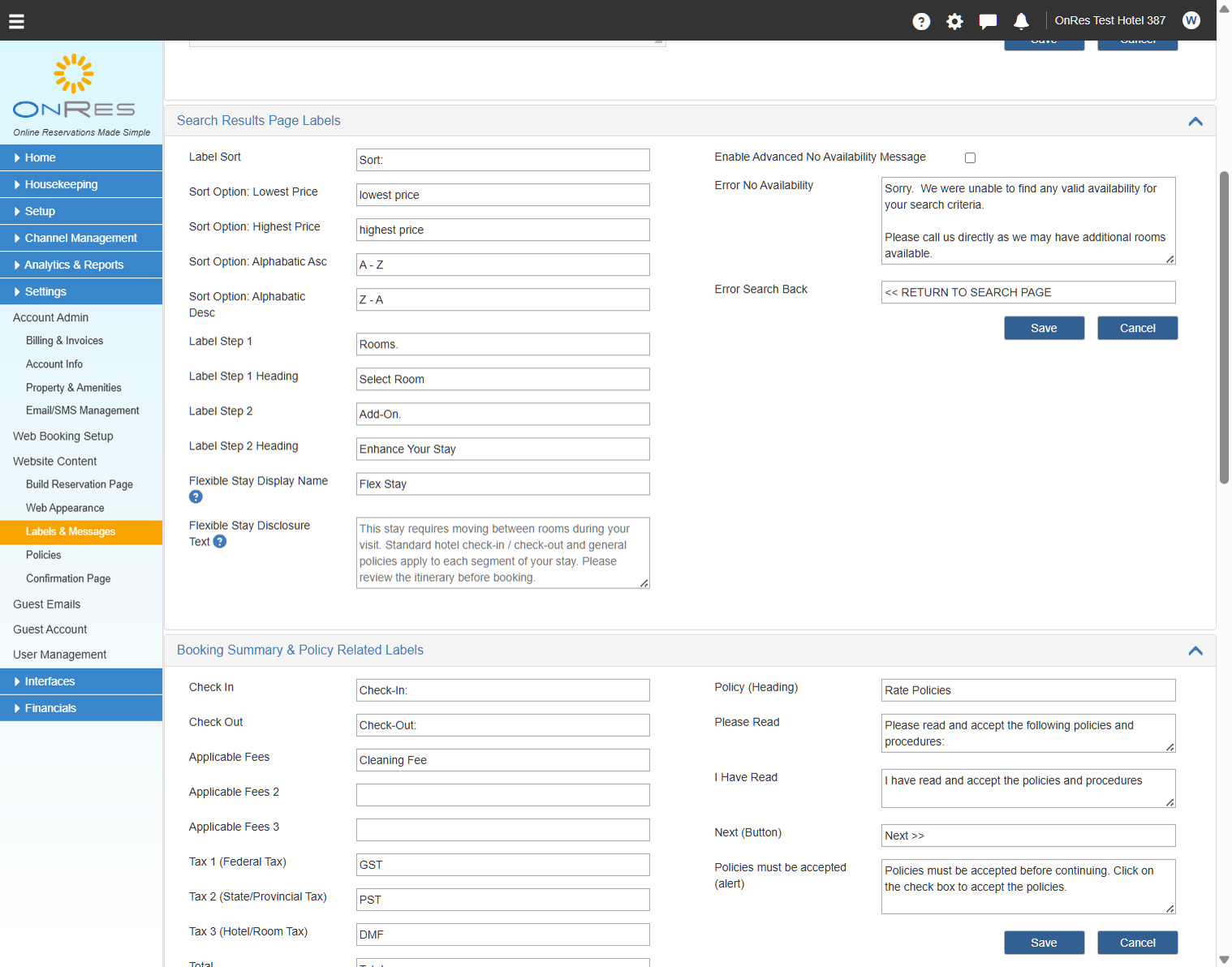
Task: Open the user avatar W icon
Action: pyautogui.click(x=1191, y=20)
